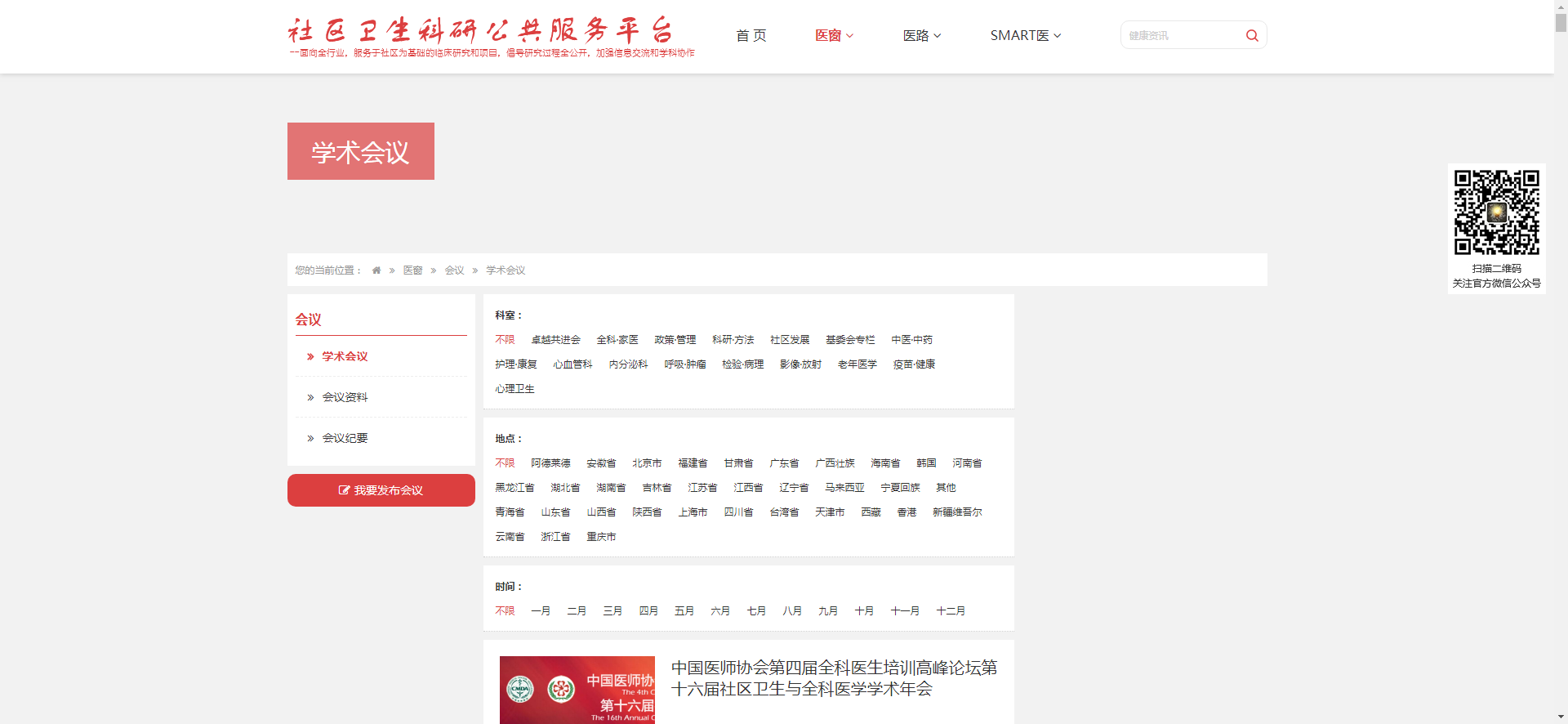Click the arrow icon beside 会议纪要

point(310,439)
